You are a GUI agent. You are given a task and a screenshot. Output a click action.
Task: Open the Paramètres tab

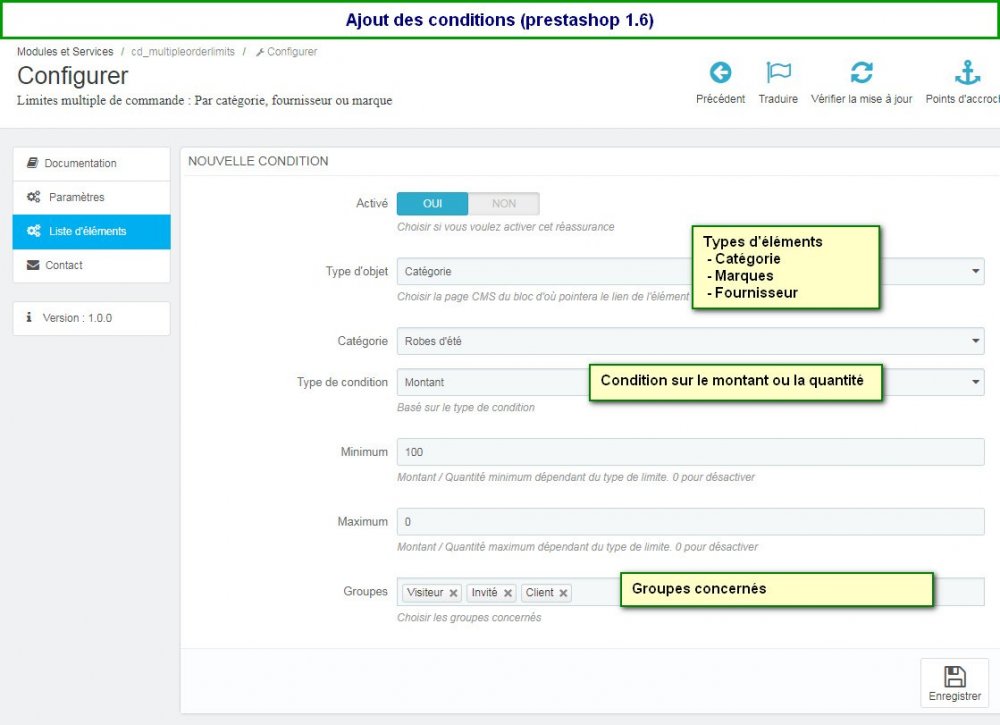pyautogui.click(x=91, y=198)
